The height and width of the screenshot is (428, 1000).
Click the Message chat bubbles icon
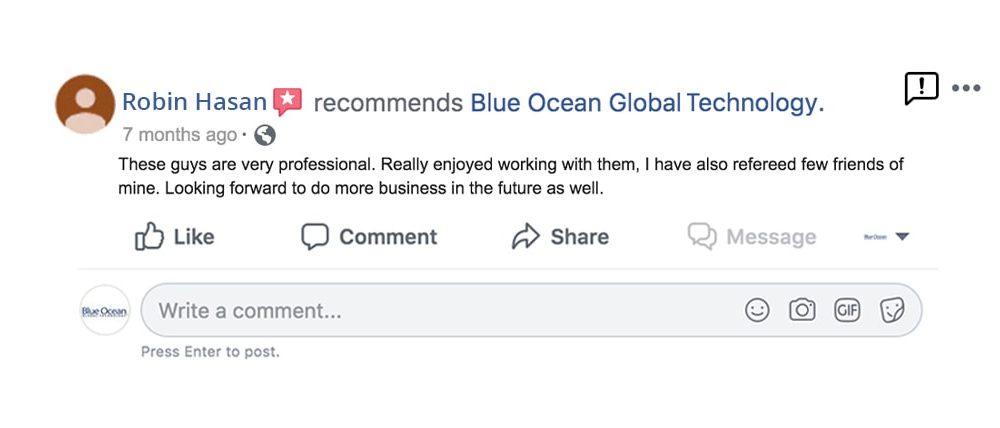(x=702, y=237)
